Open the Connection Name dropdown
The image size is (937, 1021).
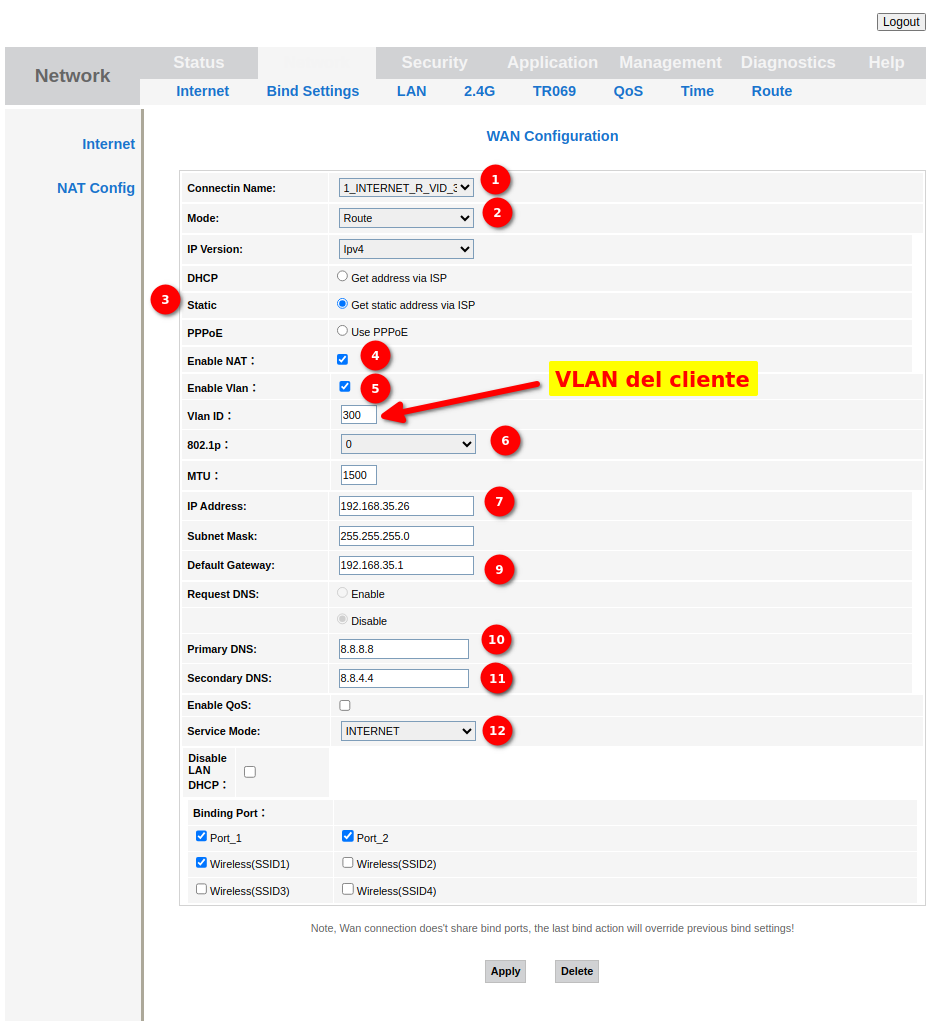point(406,187)
